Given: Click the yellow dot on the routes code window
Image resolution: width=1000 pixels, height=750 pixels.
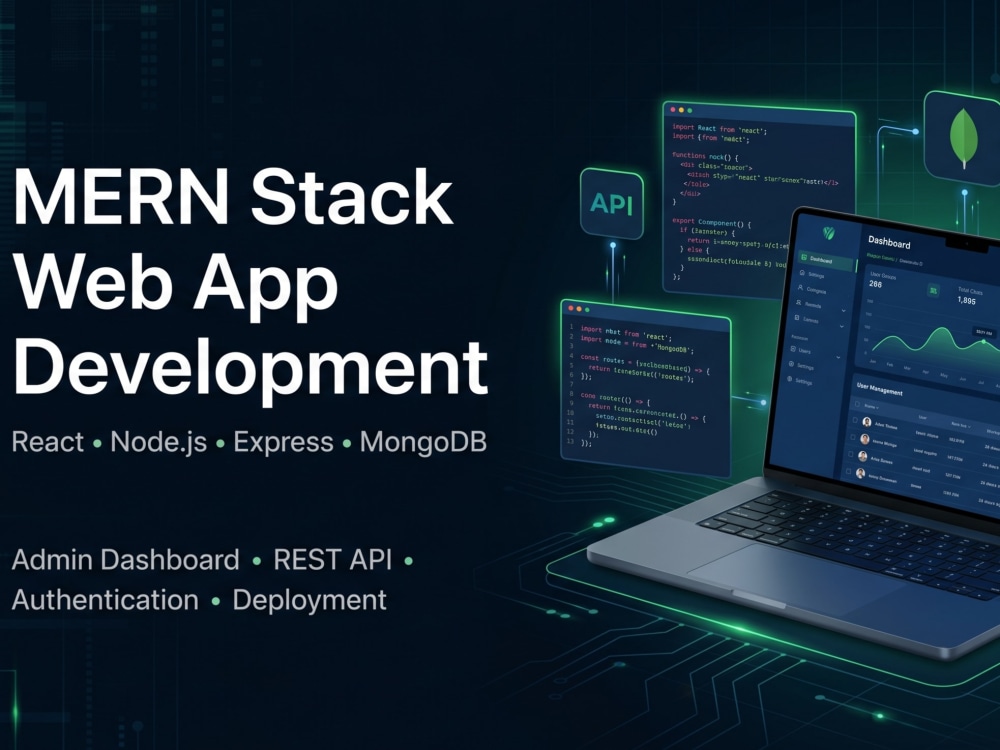Looking at the screenshot, I should tap(579, 309).
